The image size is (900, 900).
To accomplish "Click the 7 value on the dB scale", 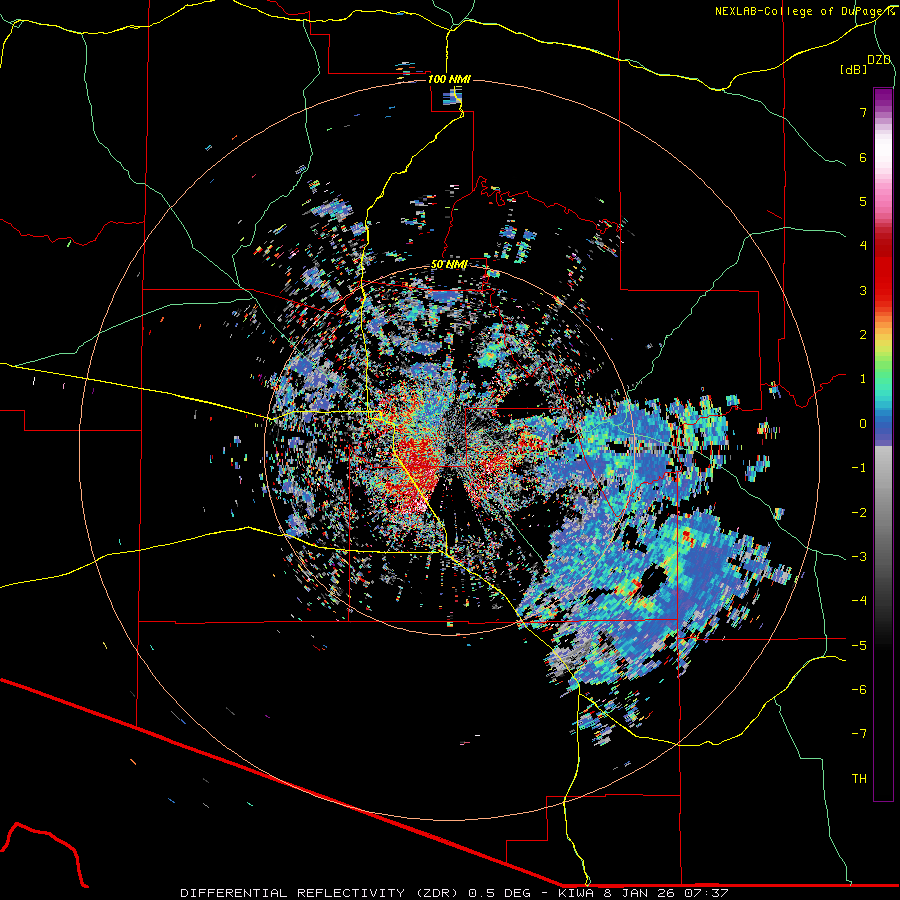I will [863, 112].
